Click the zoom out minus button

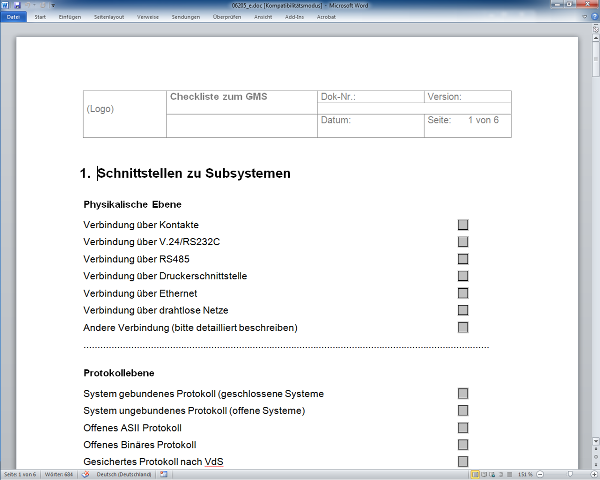[x=541, y=474]
